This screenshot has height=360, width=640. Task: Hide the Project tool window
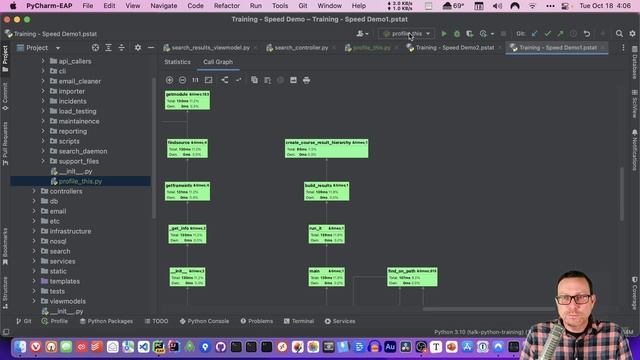pyautogui.click(x=151, y=48)
